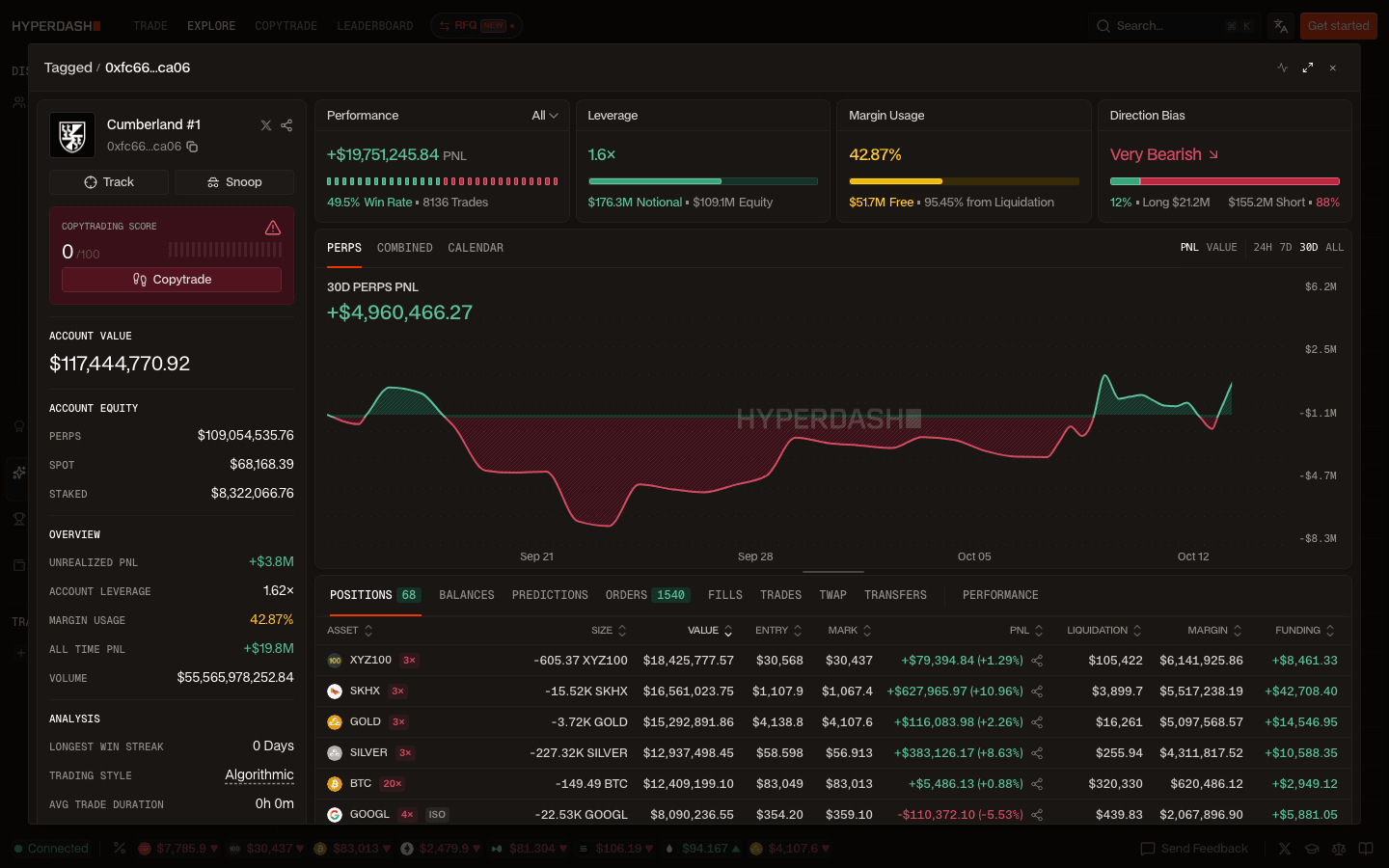Share the SILVER position PNL

pyautogui.click(x=1038, y=753)
